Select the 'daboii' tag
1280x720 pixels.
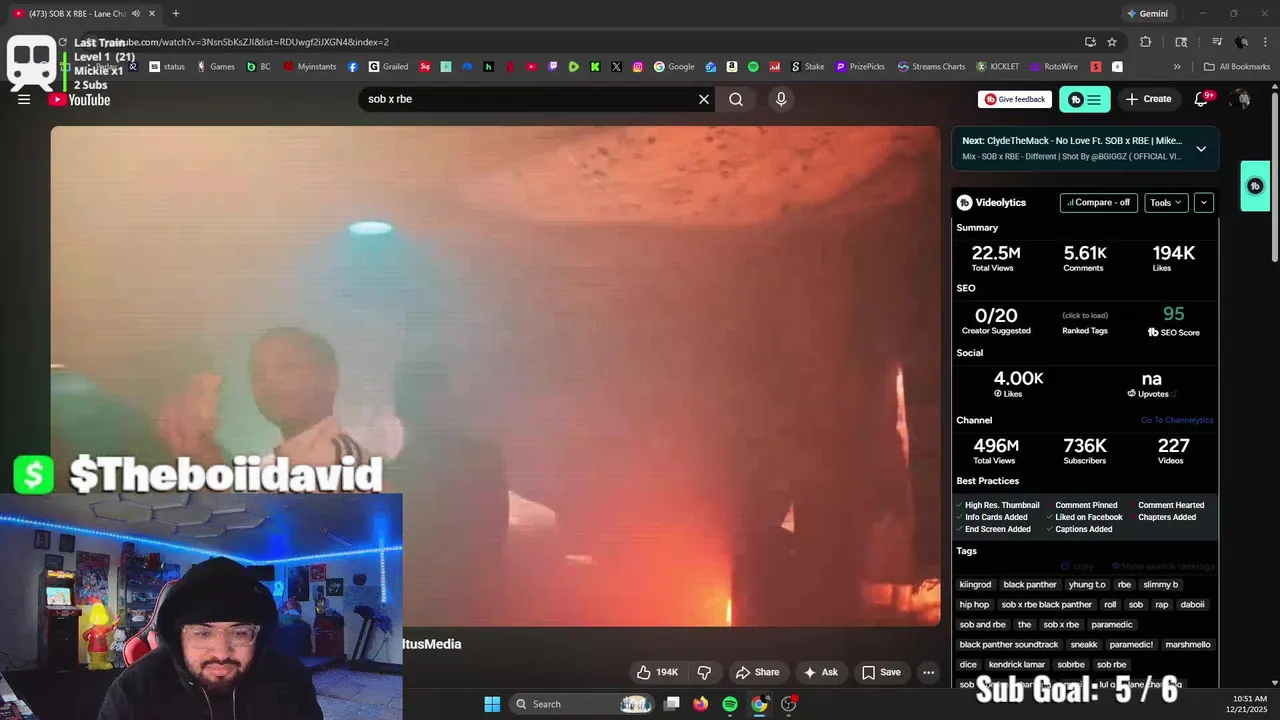(x=1193, y=604)
